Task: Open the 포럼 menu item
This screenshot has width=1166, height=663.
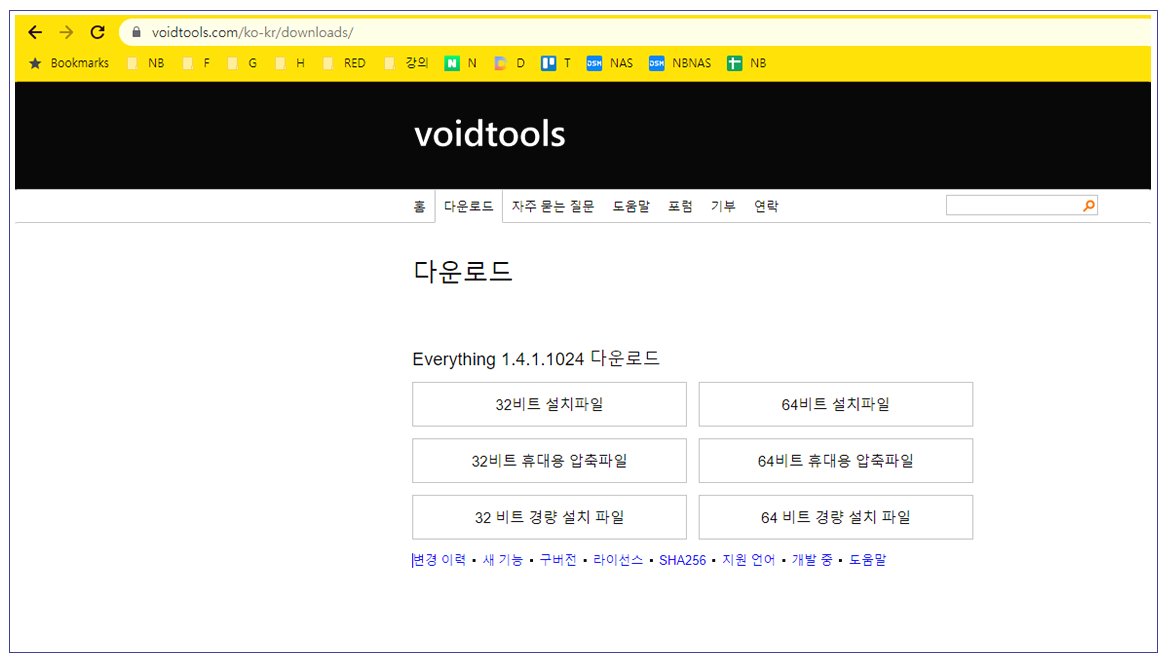Action: pos(680,207)
